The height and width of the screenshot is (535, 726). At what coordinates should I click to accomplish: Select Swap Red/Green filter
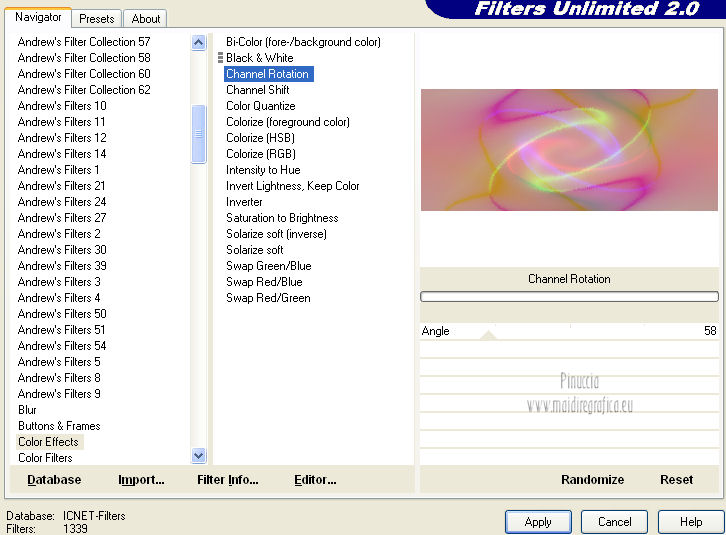point(268,298)
